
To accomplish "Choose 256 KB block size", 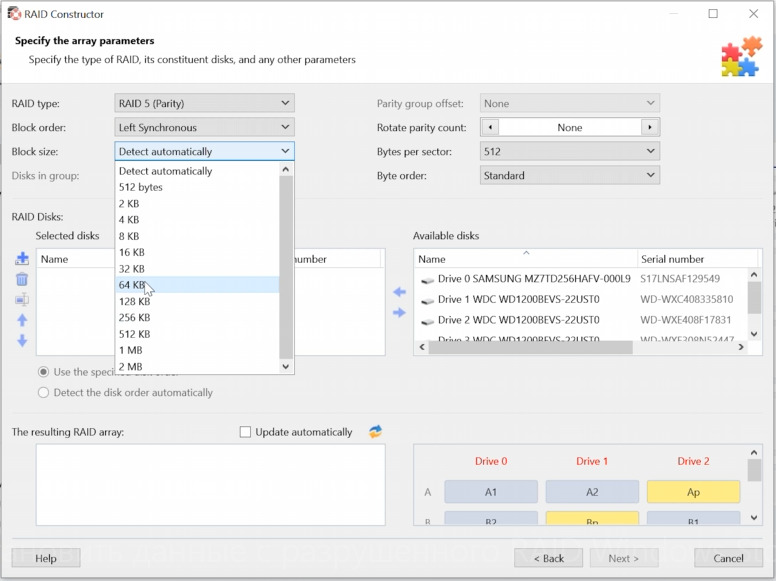I will point(197,317).
